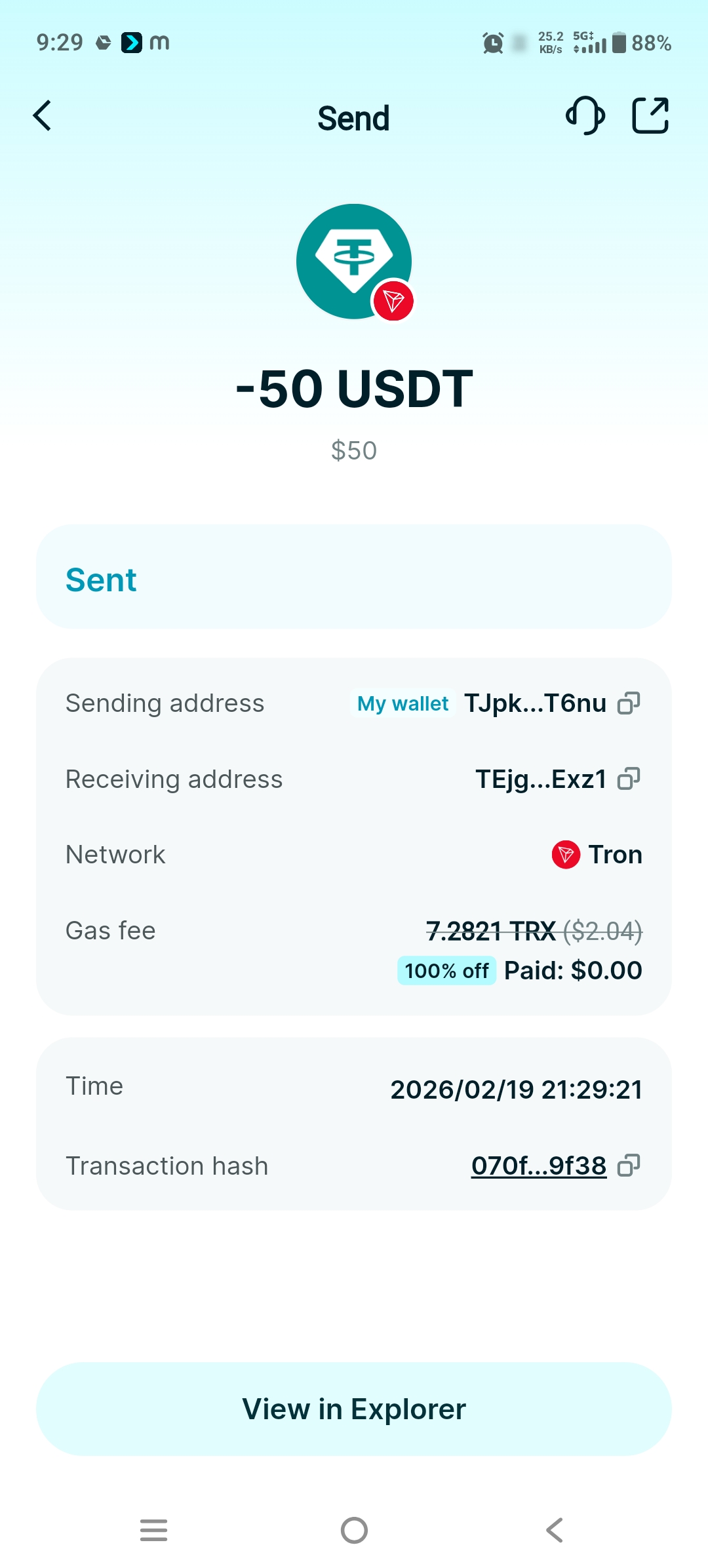Copy the transaction hash

(629, 1166)
